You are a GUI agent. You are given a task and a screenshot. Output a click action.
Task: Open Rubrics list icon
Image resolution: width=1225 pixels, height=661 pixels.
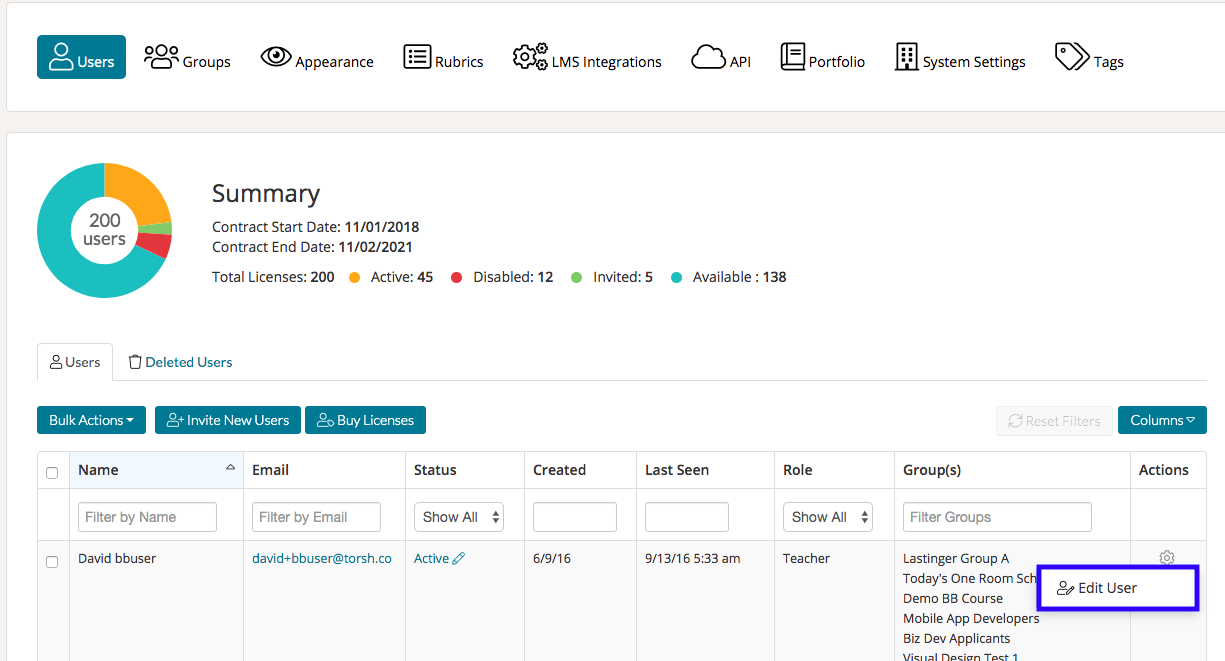tap(417, 56)
